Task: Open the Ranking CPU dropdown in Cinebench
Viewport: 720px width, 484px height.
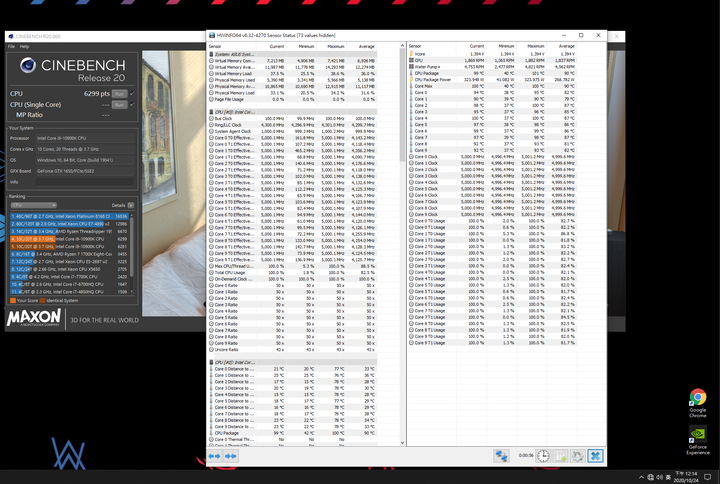Action: pos(34,205)
